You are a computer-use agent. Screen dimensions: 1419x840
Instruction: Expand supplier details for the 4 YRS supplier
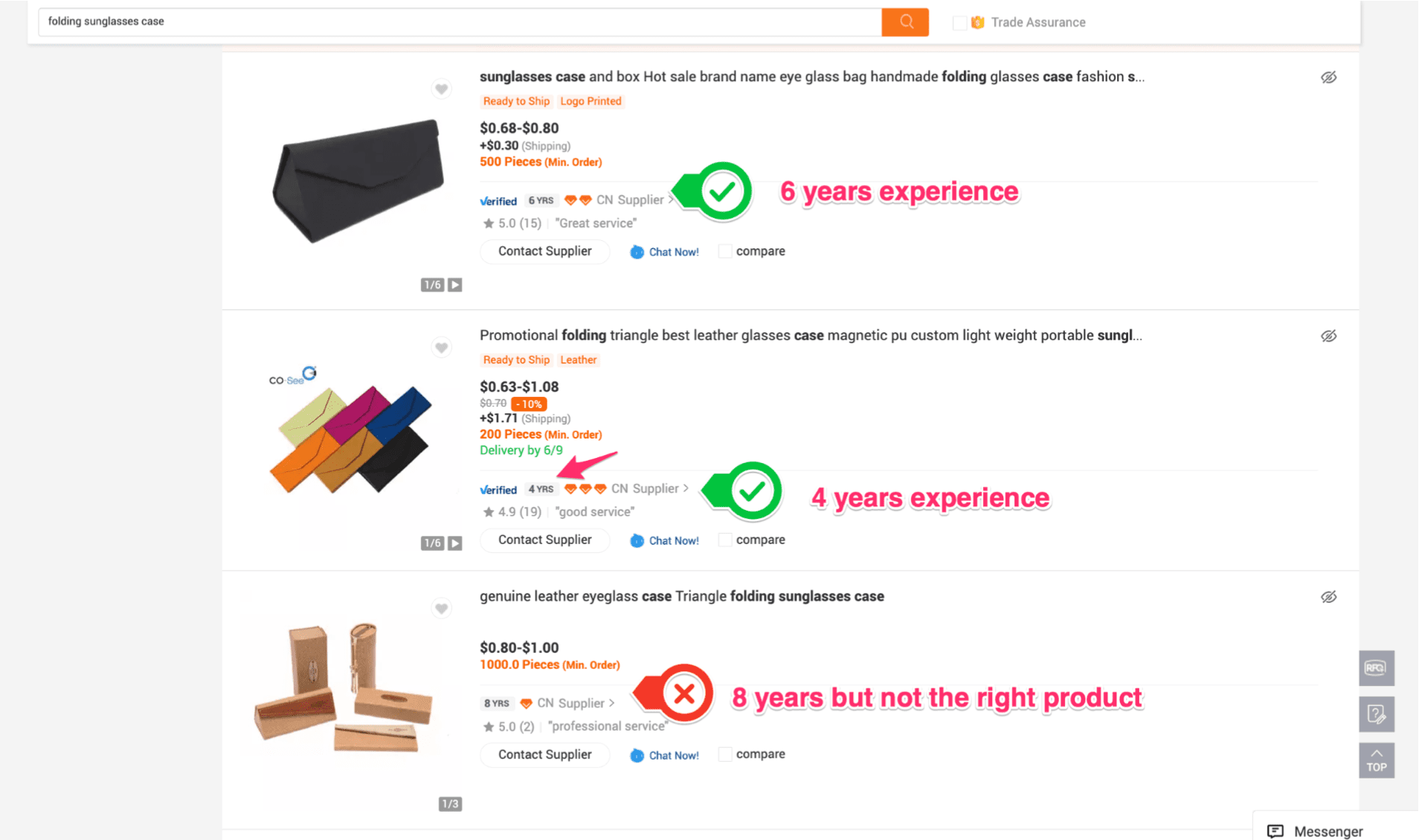686,488
